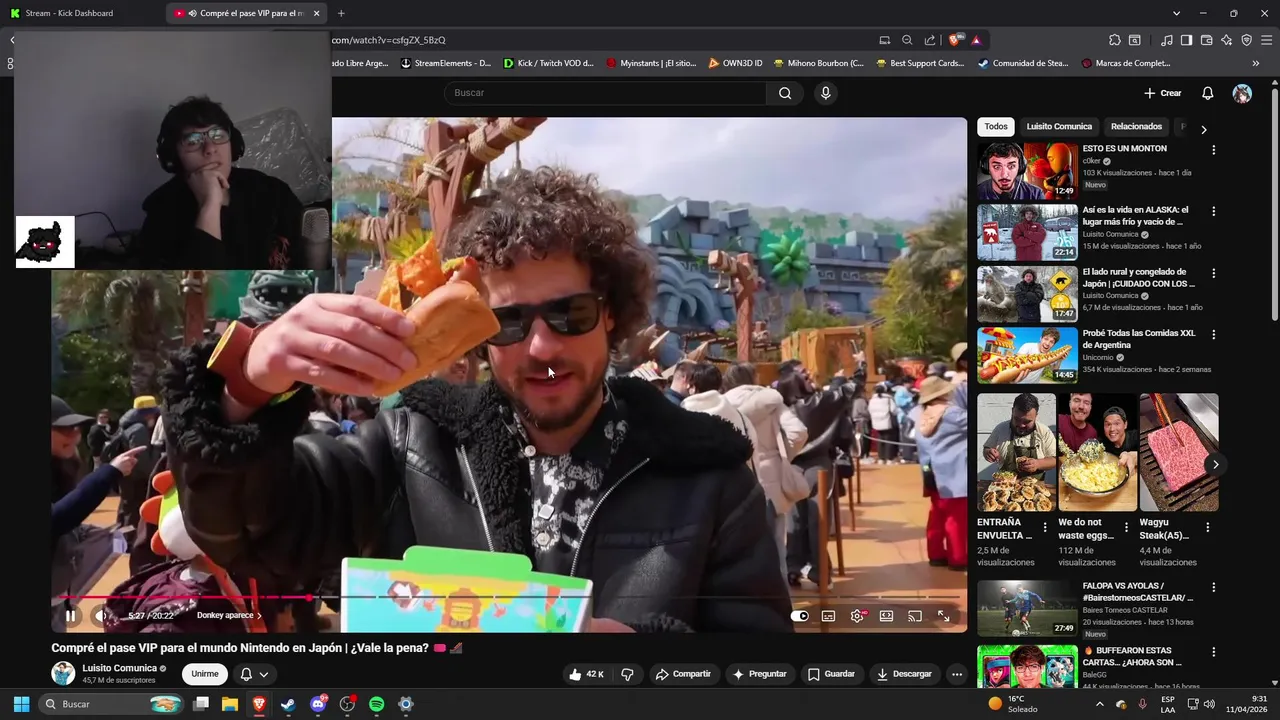The height and width of the screenshot is (720, 1280).
Task: Toggle subtitles with the captions icon
Action: coord(828,616)
